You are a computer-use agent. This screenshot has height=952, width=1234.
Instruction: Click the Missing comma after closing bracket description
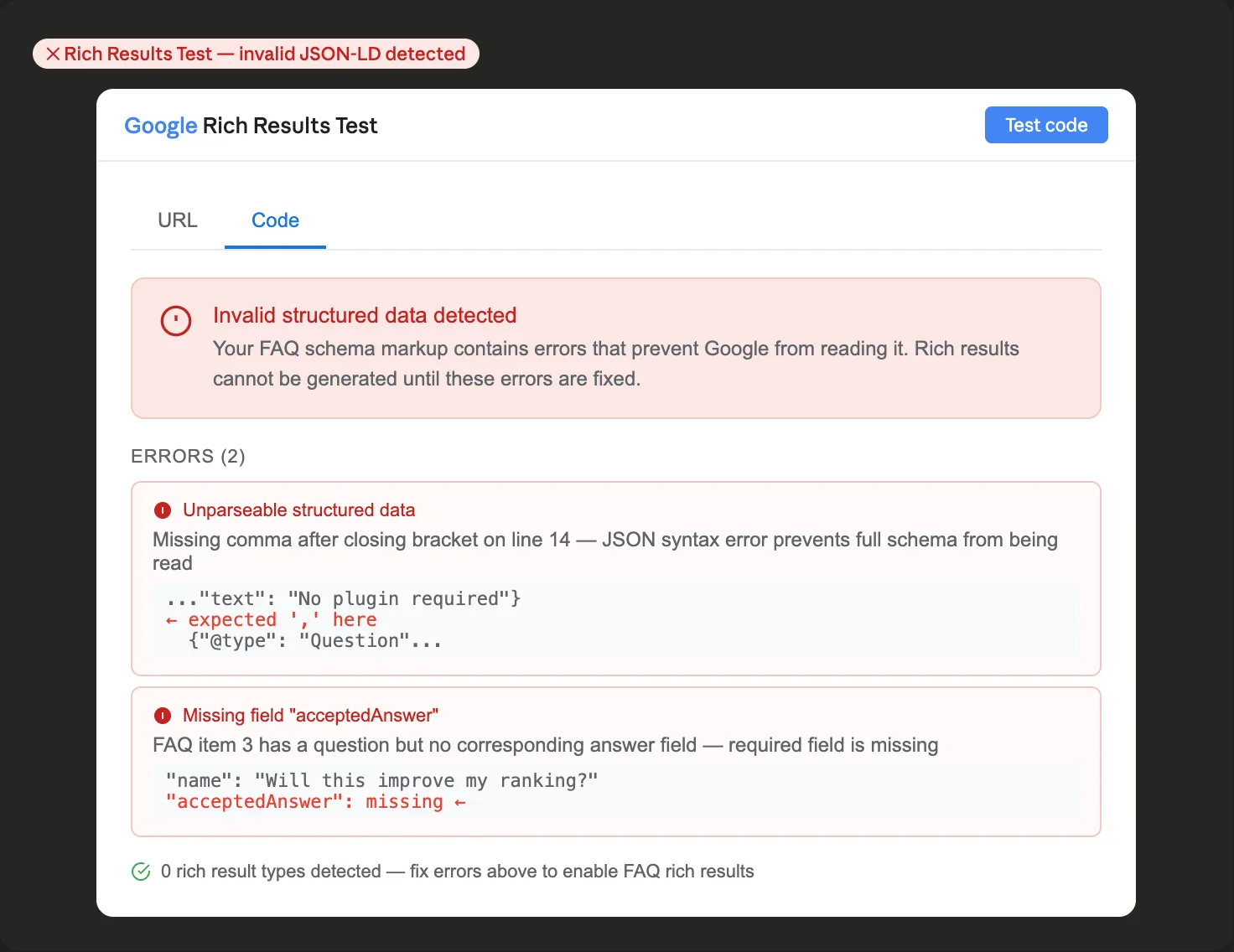point(605,551)
